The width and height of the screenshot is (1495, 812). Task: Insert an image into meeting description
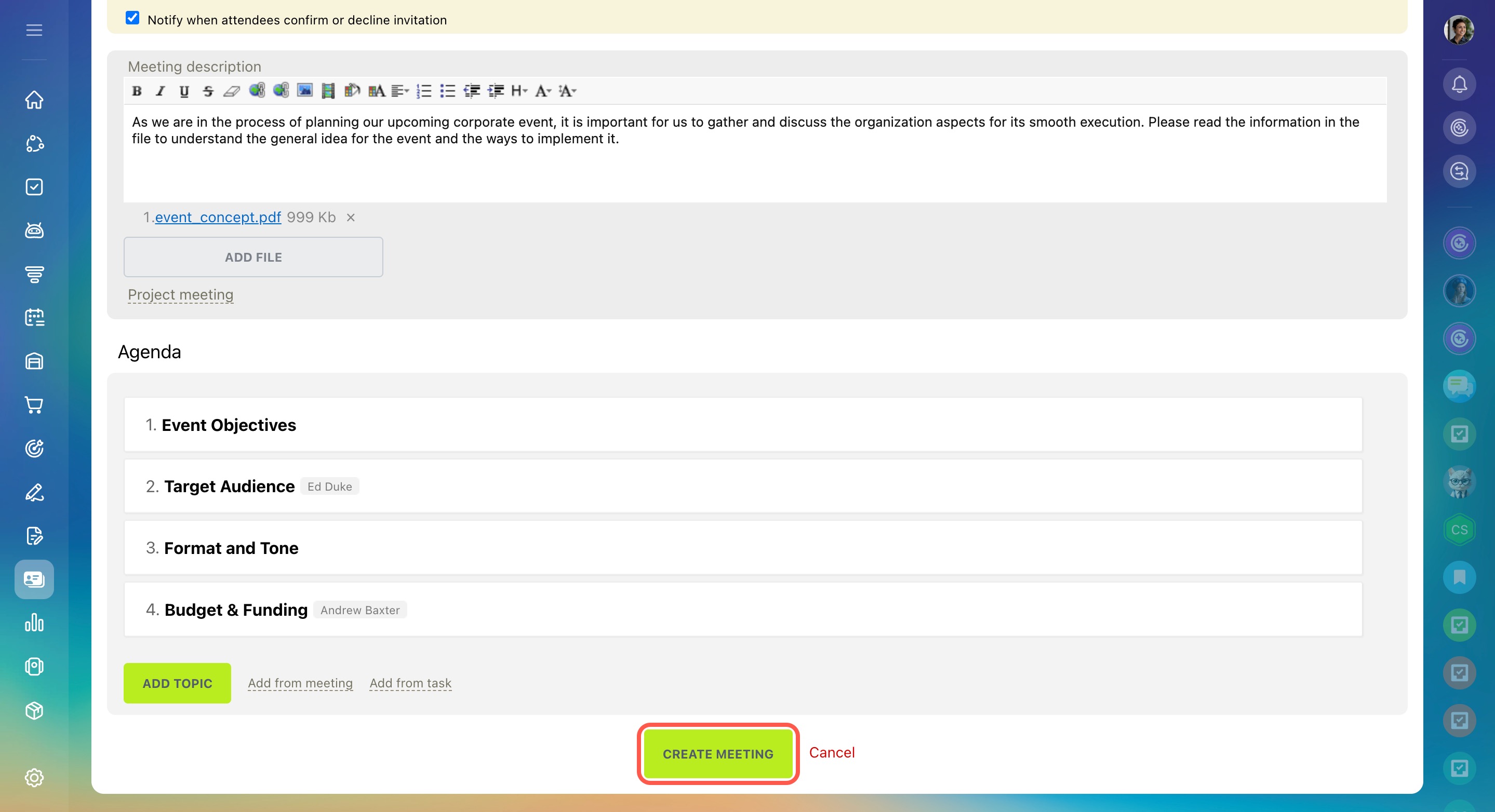(x=305, y=90)
